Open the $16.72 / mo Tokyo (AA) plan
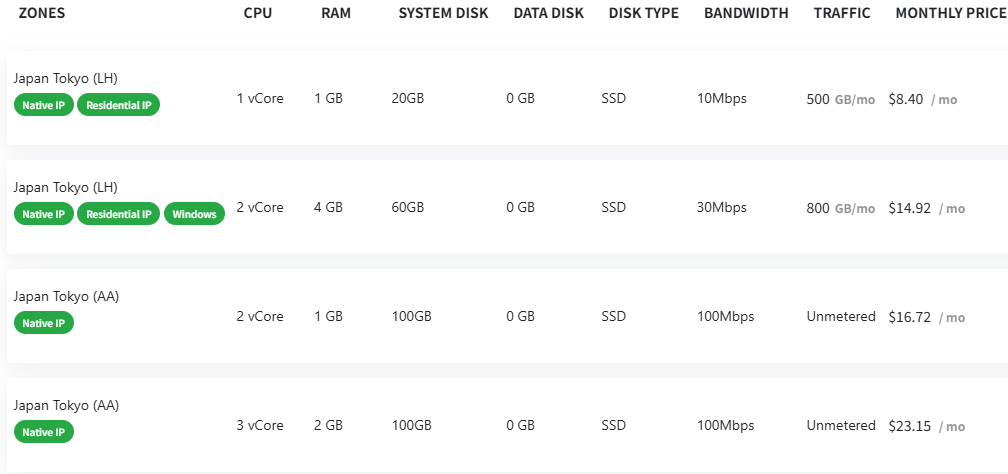The width and height of the screenshot is (1008, 474). click(x=926, y=317)
